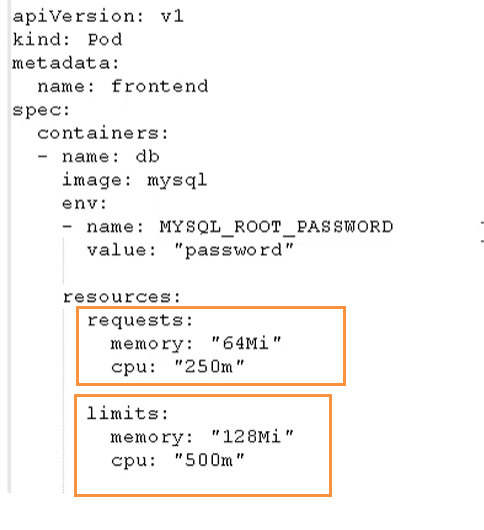Click the requests: key in orange box
The height and width of the screenshot is (530, 484).
pyautogui.click(x=140, y=320)
